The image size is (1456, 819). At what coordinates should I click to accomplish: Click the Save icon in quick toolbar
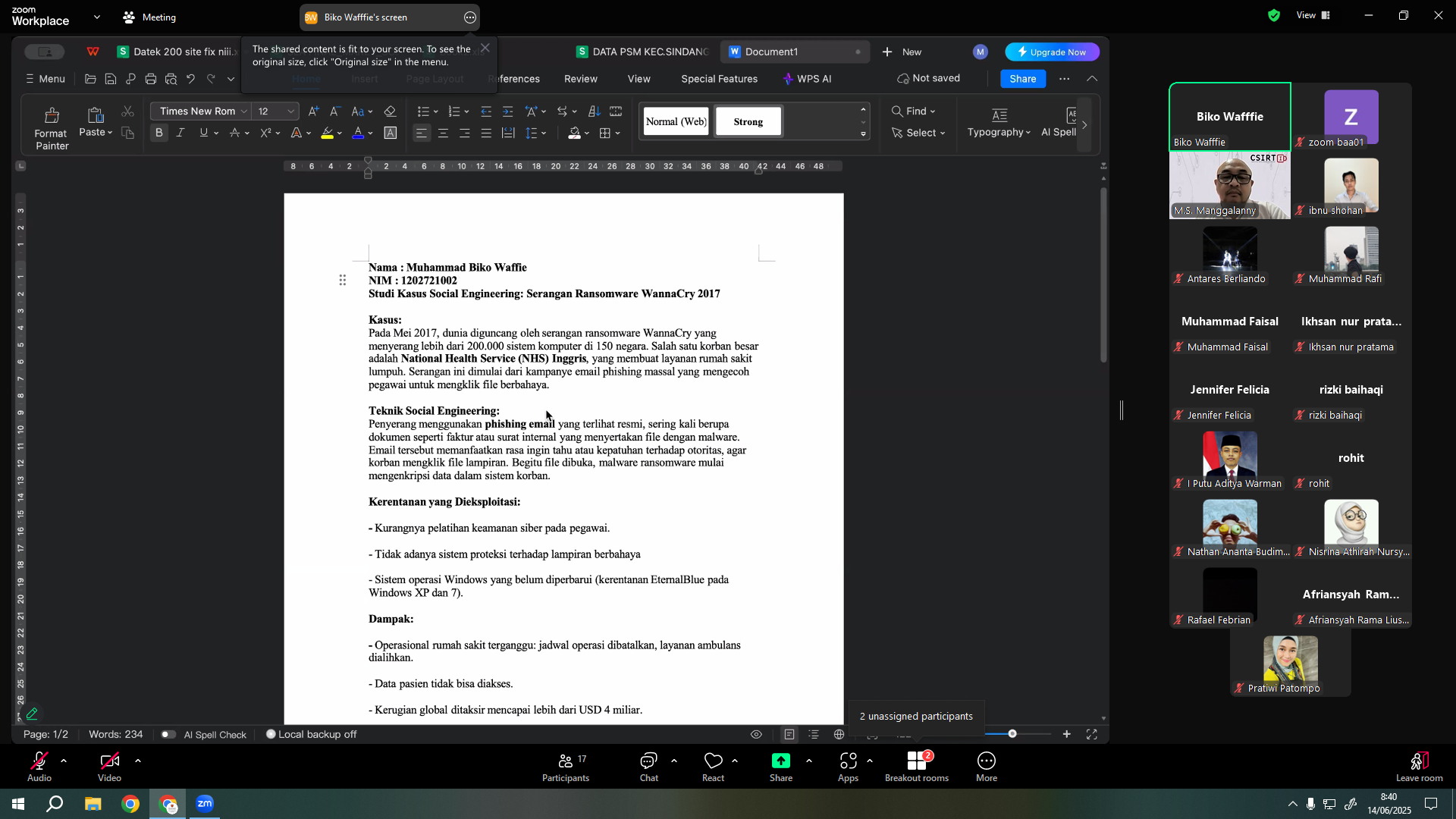pyautogui.click(x=111, y=79)
